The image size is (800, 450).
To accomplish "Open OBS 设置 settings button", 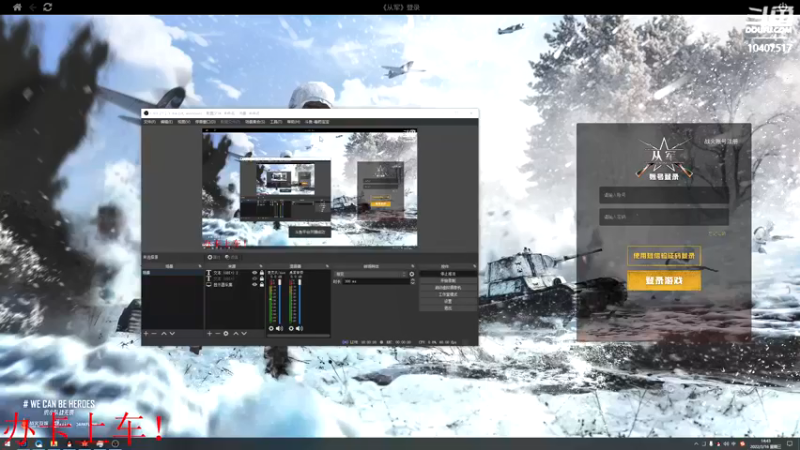I will coord(448,301).
